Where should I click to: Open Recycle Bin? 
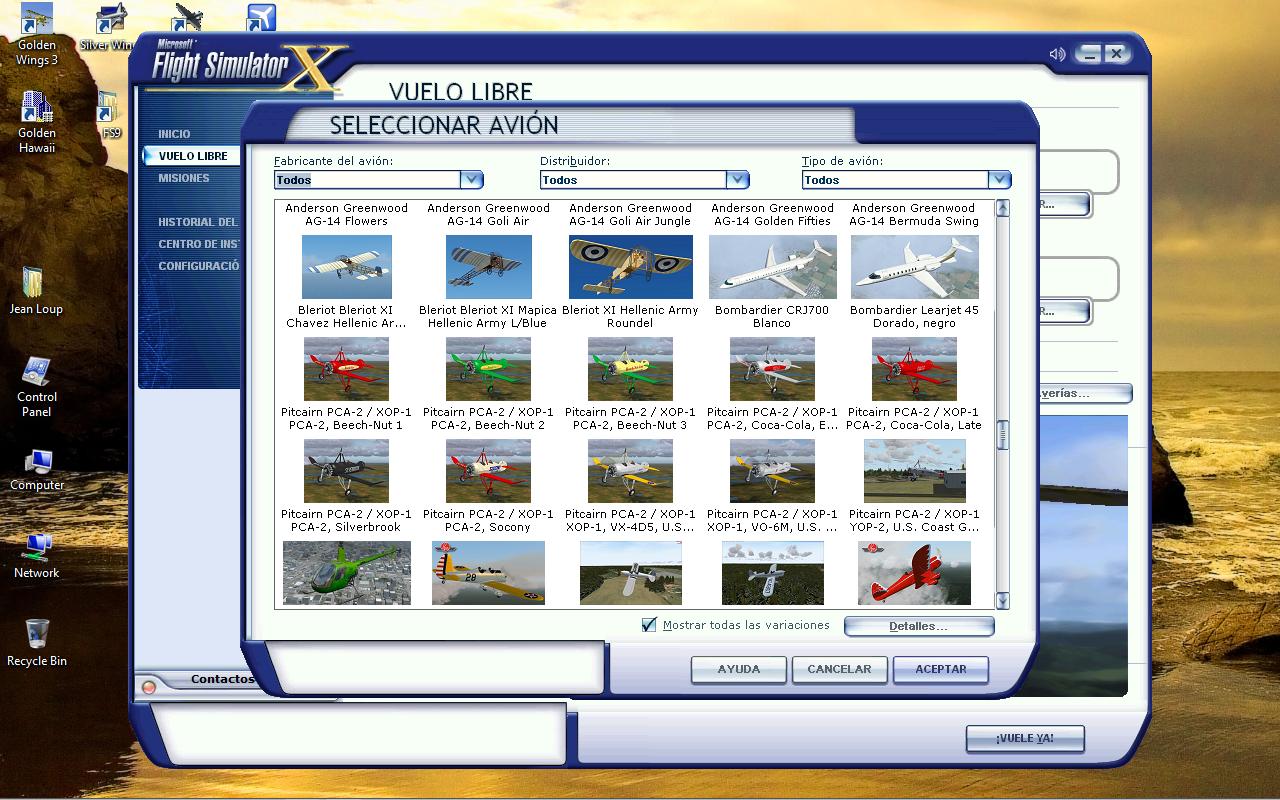point(37,642)
